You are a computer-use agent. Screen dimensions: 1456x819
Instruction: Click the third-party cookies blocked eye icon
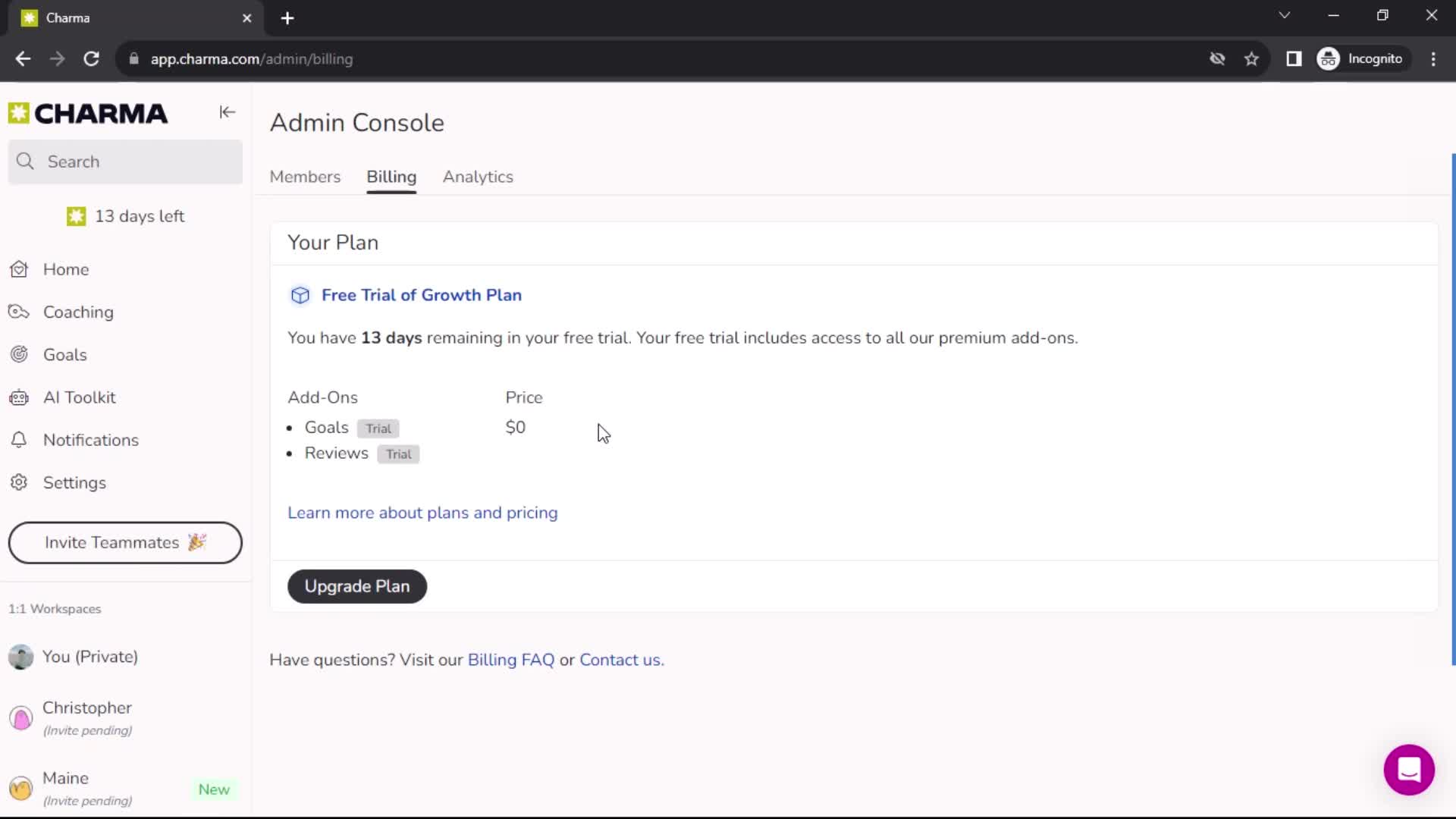point(1217,59)
